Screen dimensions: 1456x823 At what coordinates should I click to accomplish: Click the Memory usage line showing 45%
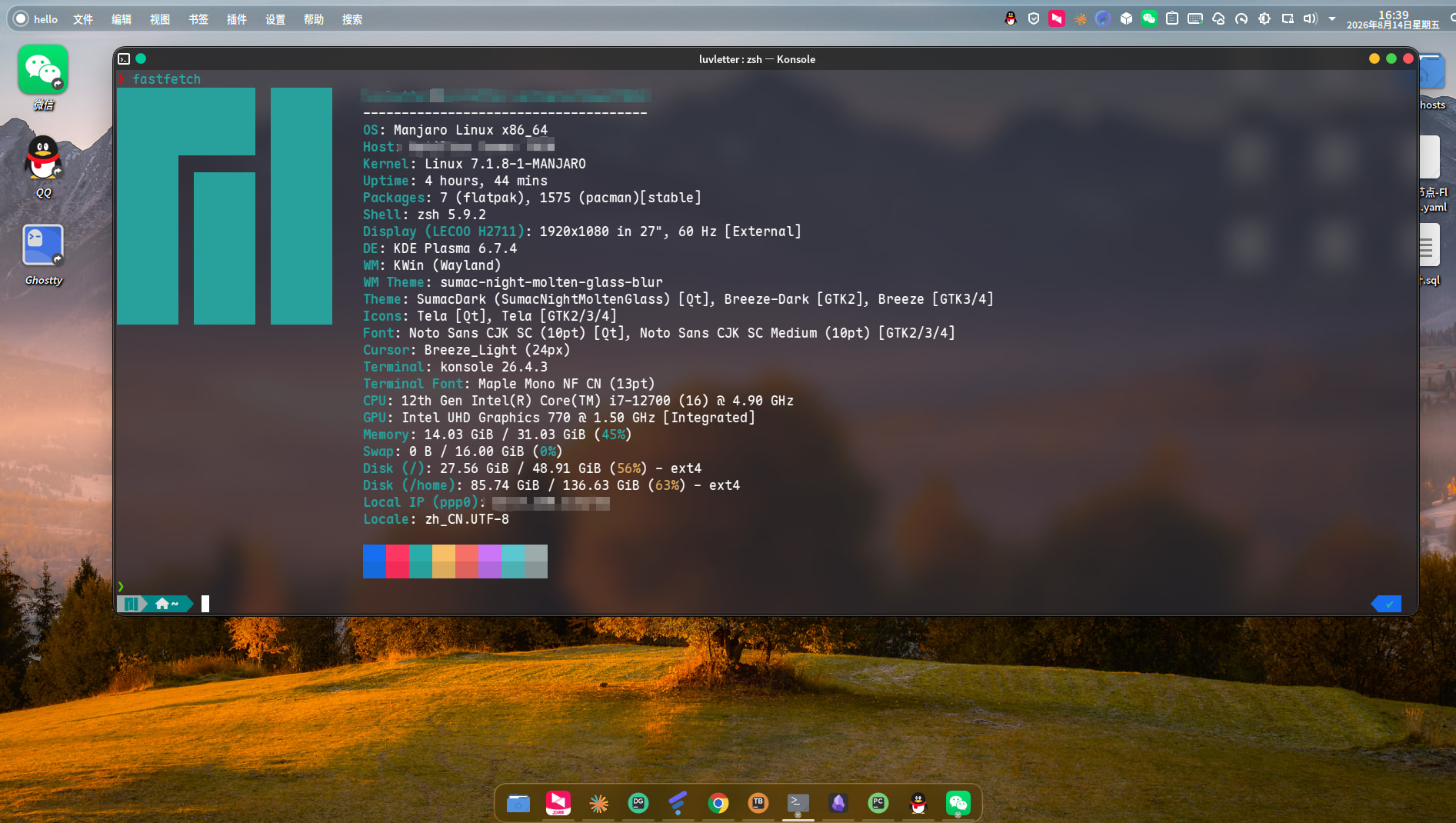pyautogui.click(x=498, y=435)
